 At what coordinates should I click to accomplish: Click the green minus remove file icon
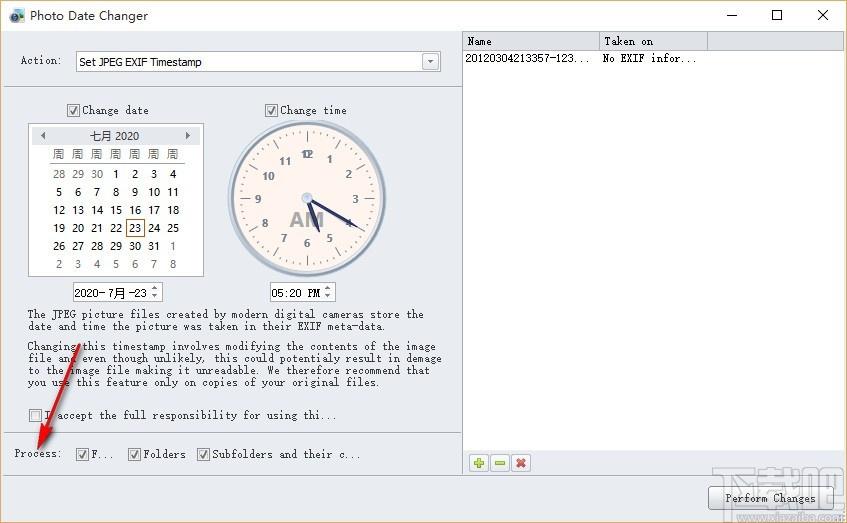coord(500,463)
